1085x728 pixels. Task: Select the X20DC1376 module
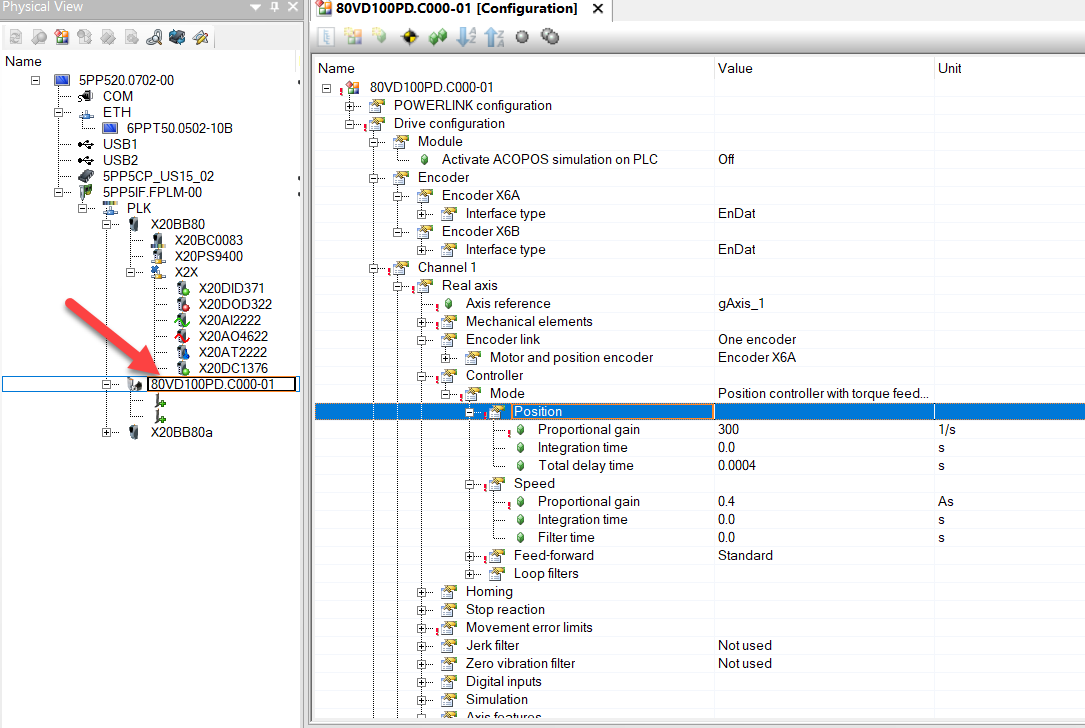(x=233, y=368)
